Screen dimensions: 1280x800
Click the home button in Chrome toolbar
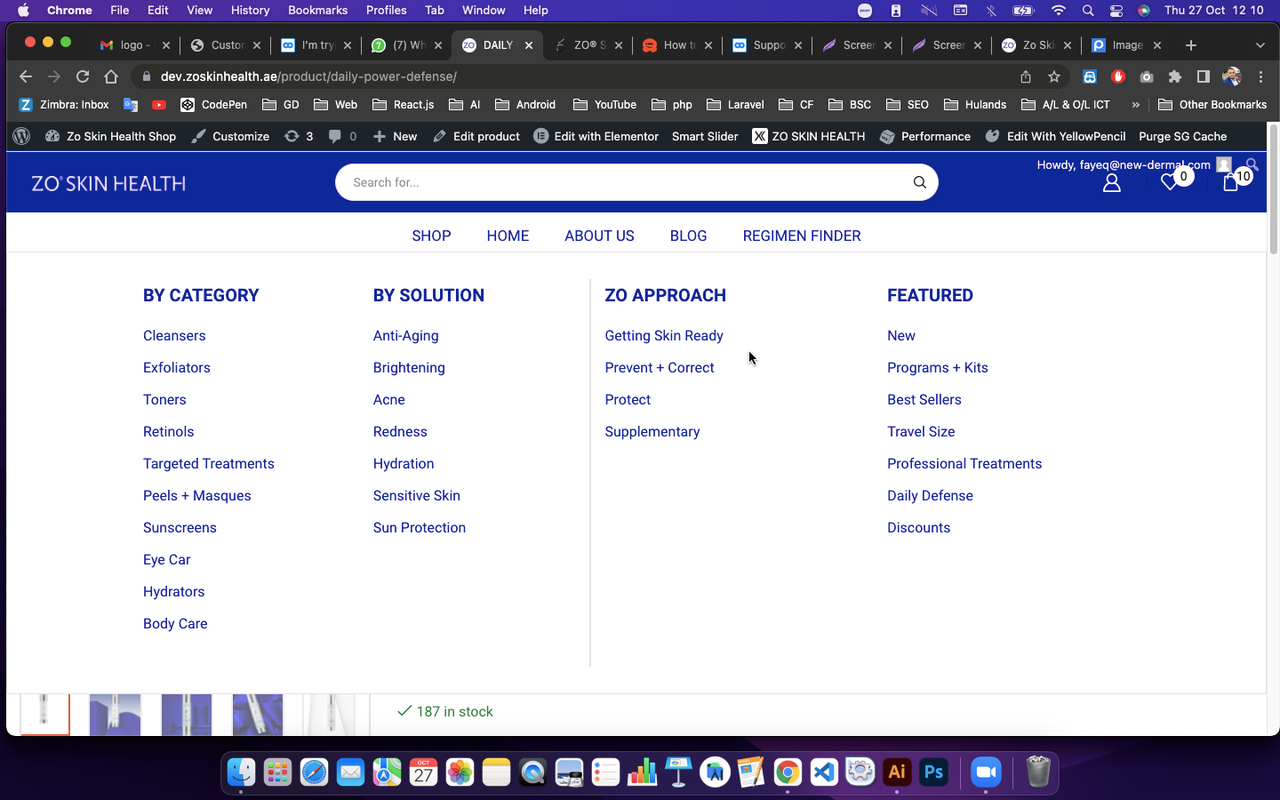click(x=112, y=76)
